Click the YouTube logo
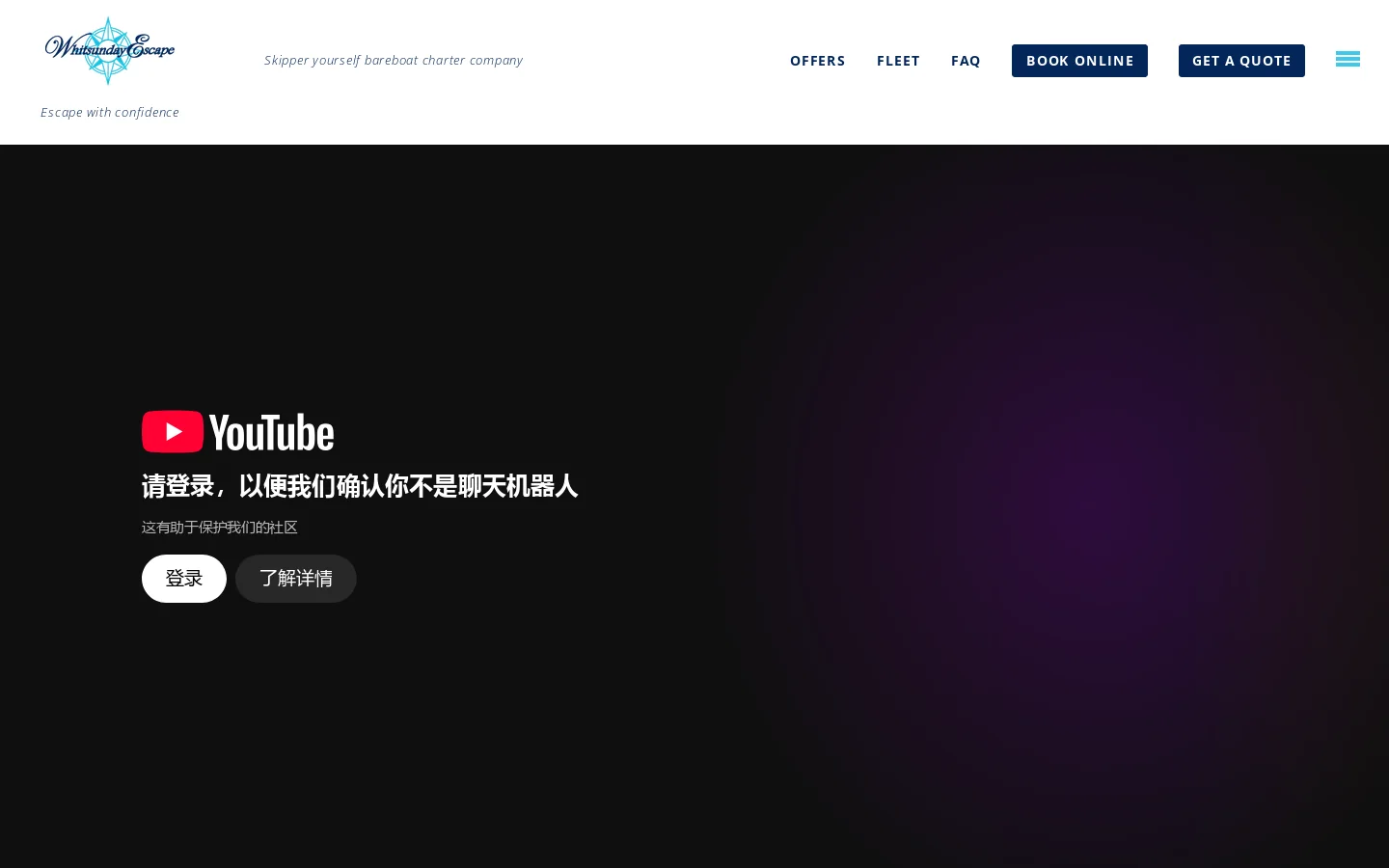Screen dimensions: 1389x868 pos(238,432)
